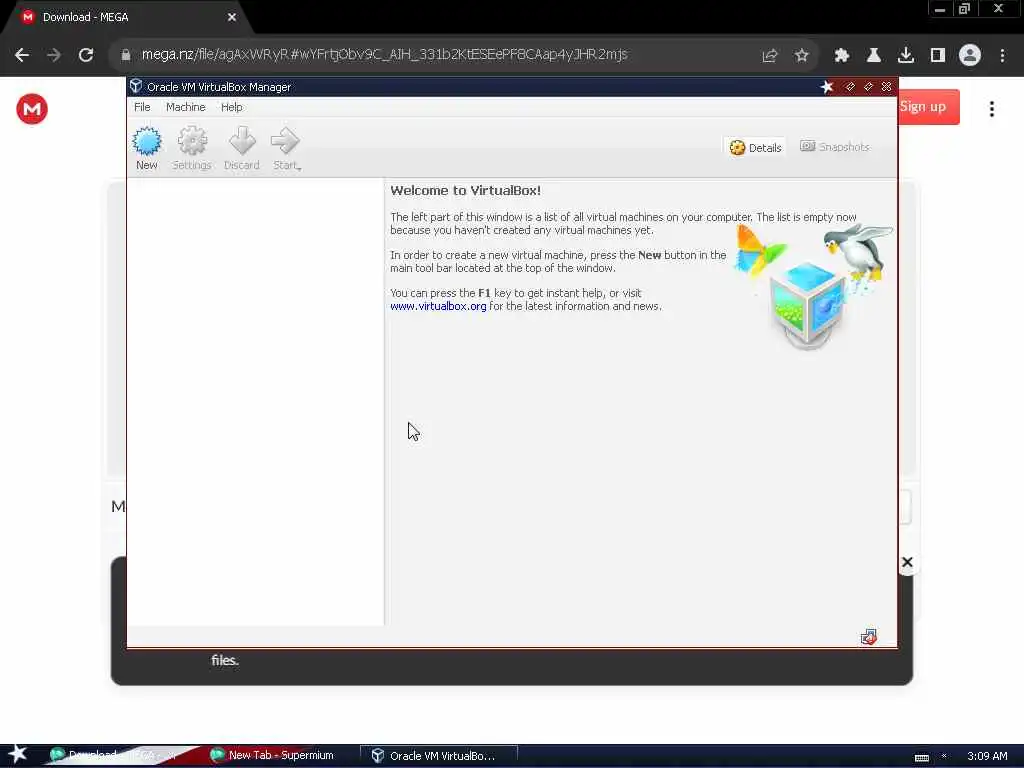Click the MEGA logo on the page
The width and height of the screenshot is (1024, 768).
point(32,109)
